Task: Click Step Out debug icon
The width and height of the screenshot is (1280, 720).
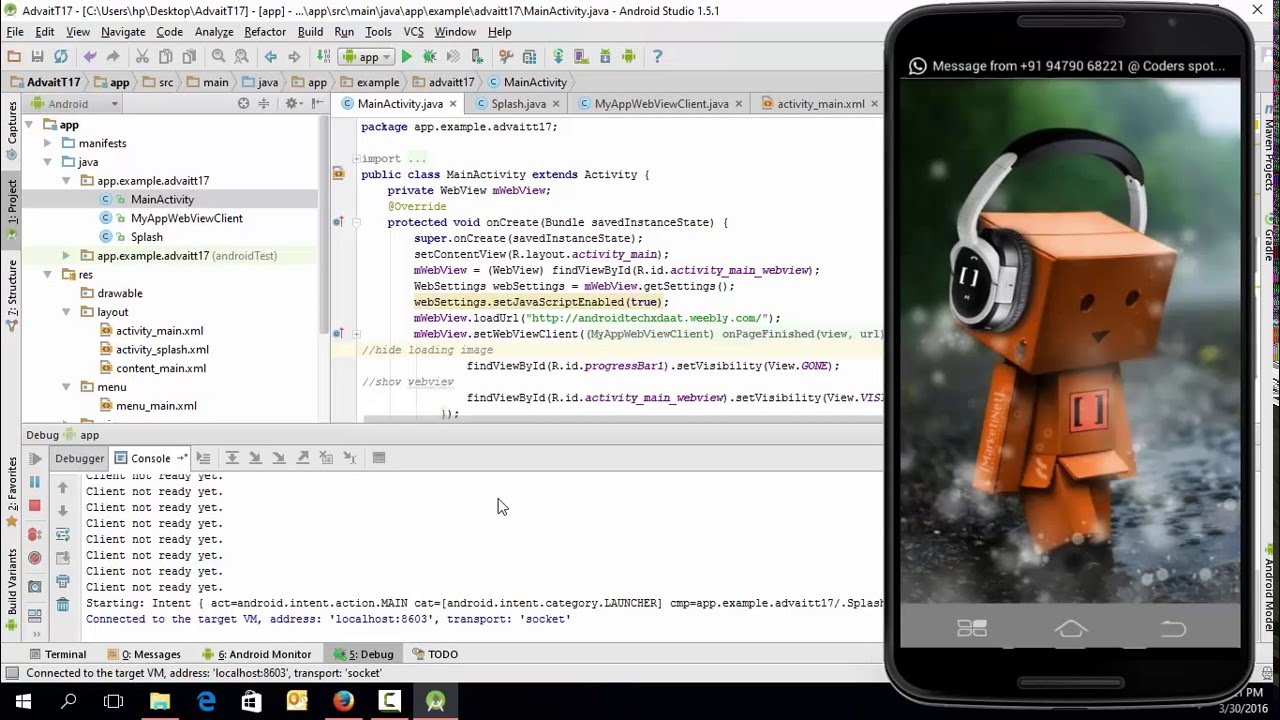Action: point(302,458)
